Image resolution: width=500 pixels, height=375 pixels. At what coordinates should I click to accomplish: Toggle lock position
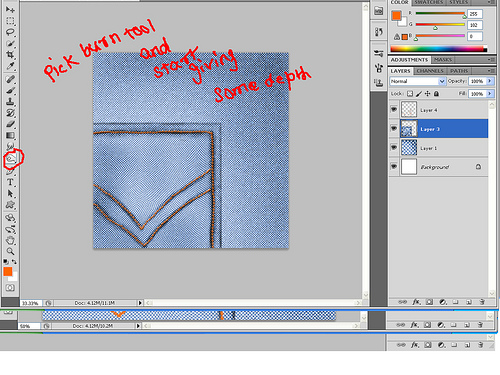click(427, 94)
